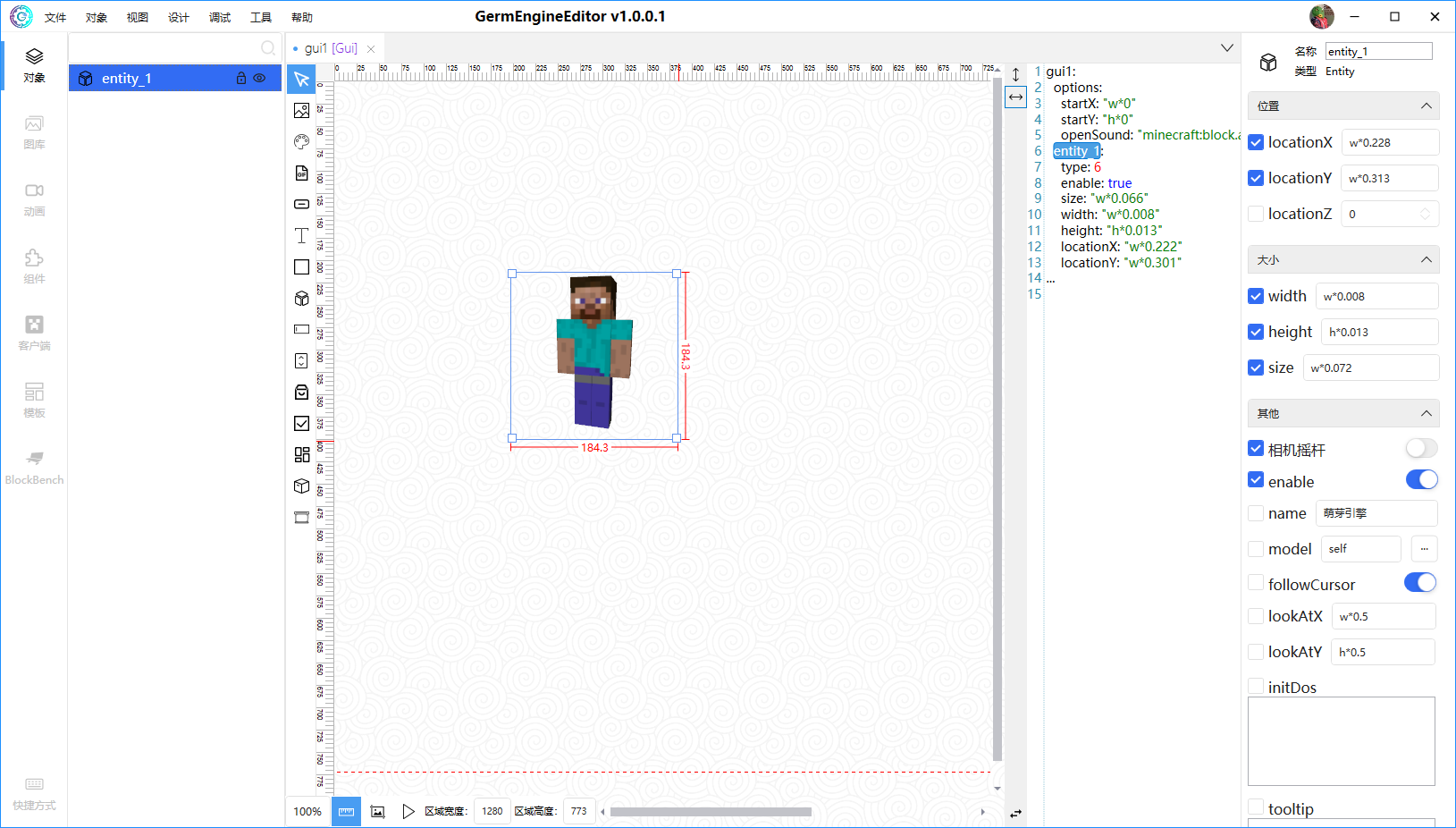Select the pointer selection tool
This screenshot has height=828, width=1456.
tap(302, 79)
